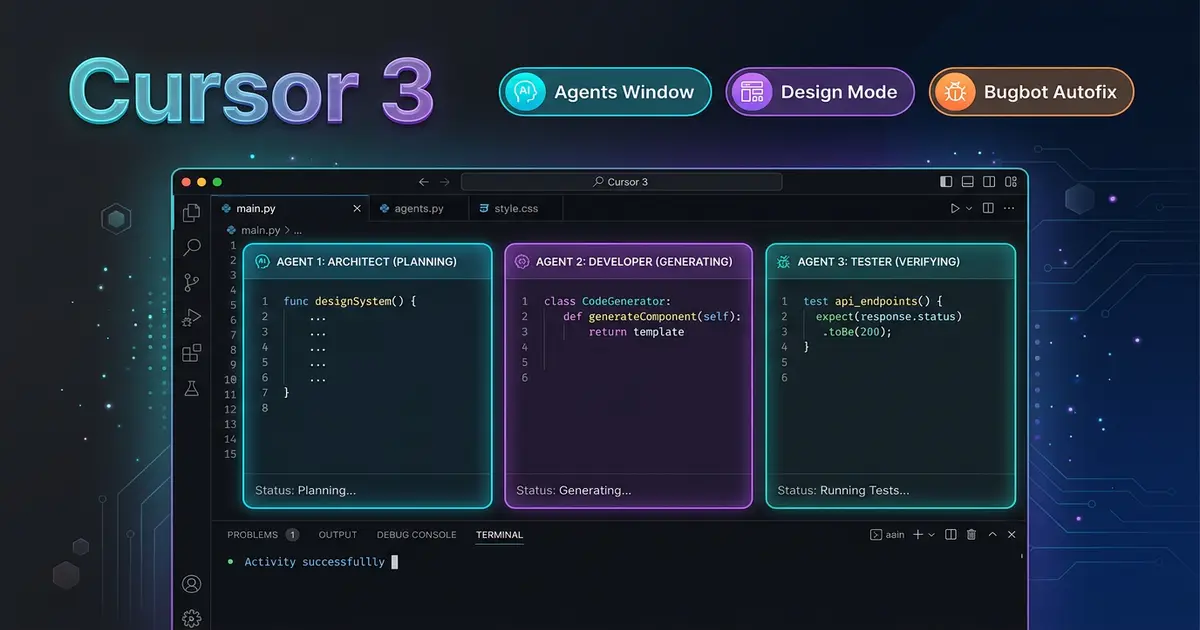The image size is (1200, 630).
Task: Expand the breadcrumb ellipsis after main.py
Action: pyautogui.click(x=296, y=230)
